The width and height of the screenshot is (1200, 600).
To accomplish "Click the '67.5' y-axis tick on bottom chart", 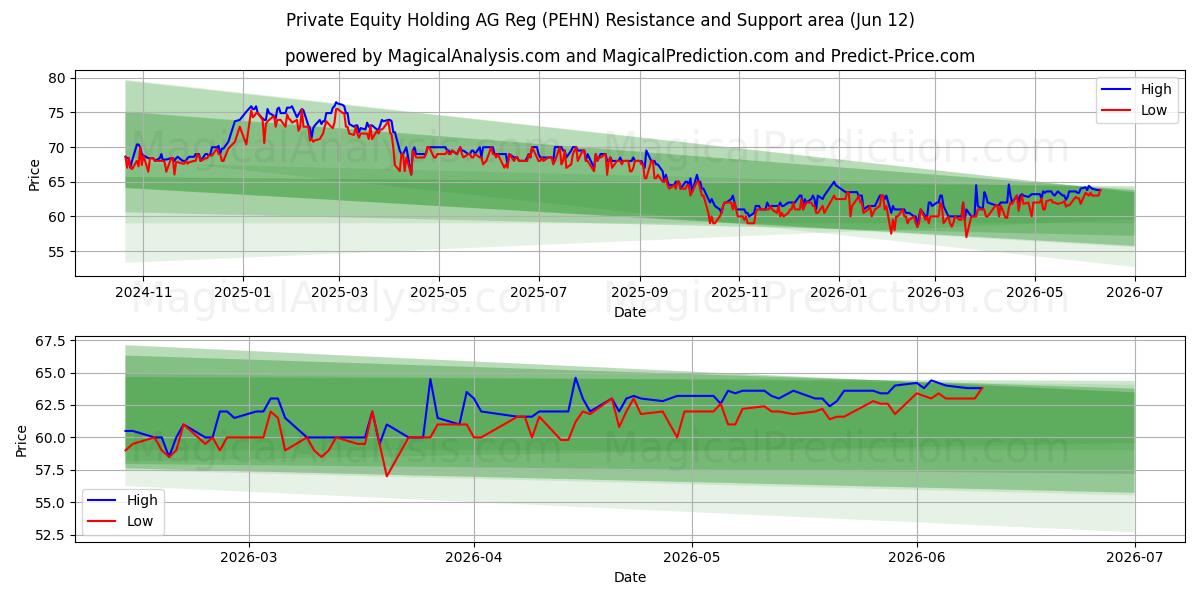I will click(x=50, y=341).
